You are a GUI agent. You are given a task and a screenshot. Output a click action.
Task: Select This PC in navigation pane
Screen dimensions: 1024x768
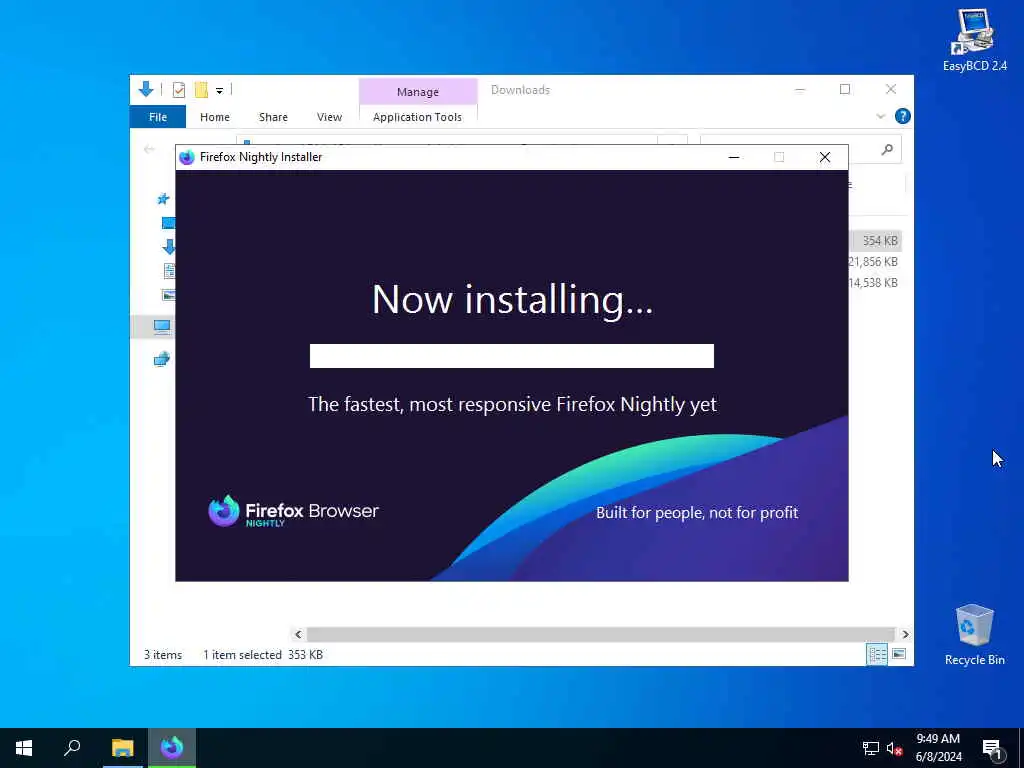coord(162,326)
